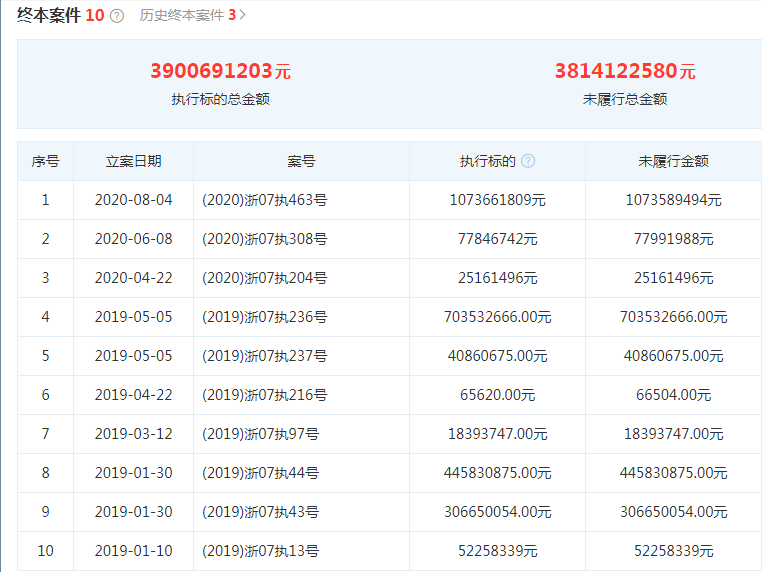Click the help icon next to 执行标的 header
The image size is (762, 572).
click(528, 161)
